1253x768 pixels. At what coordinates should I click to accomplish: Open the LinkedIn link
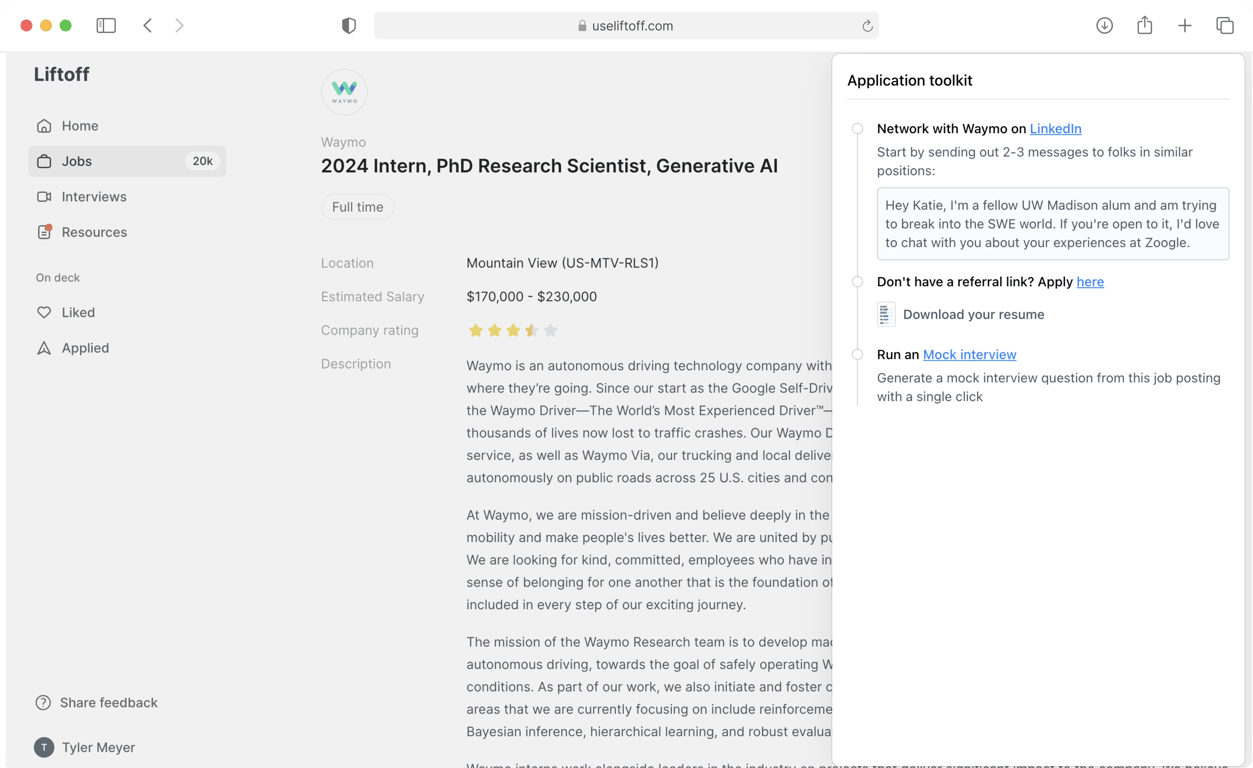(x=1055, y=129)
